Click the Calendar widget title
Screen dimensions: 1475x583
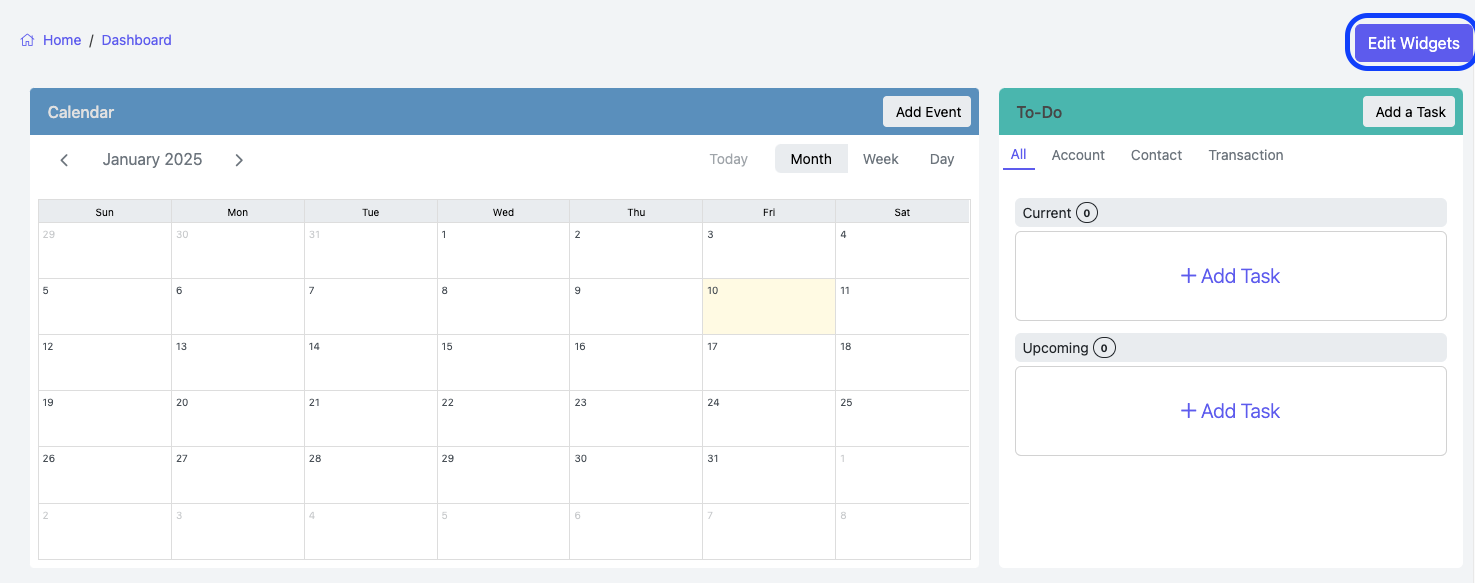(81, 112)
